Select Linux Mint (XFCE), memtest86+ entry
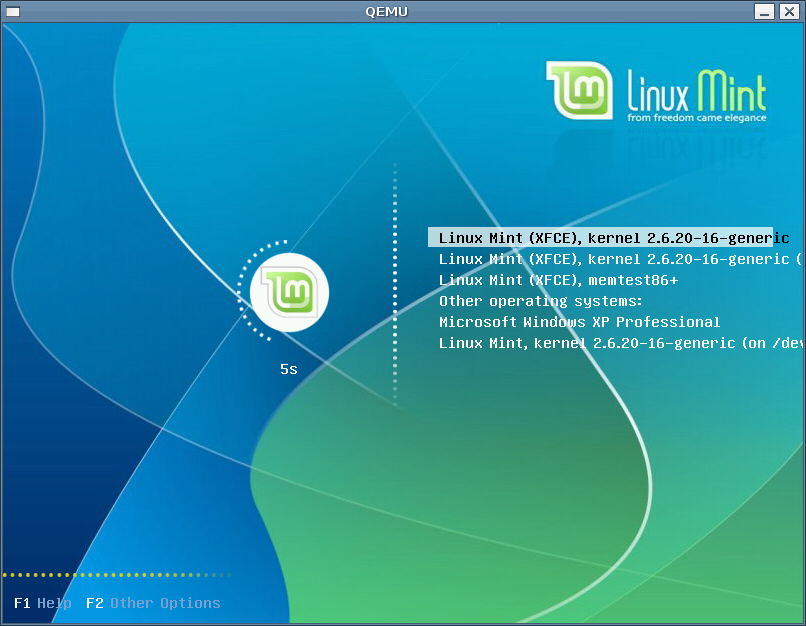Image resolution: width=806 pixels, height=626 pixels. (558, 280)
